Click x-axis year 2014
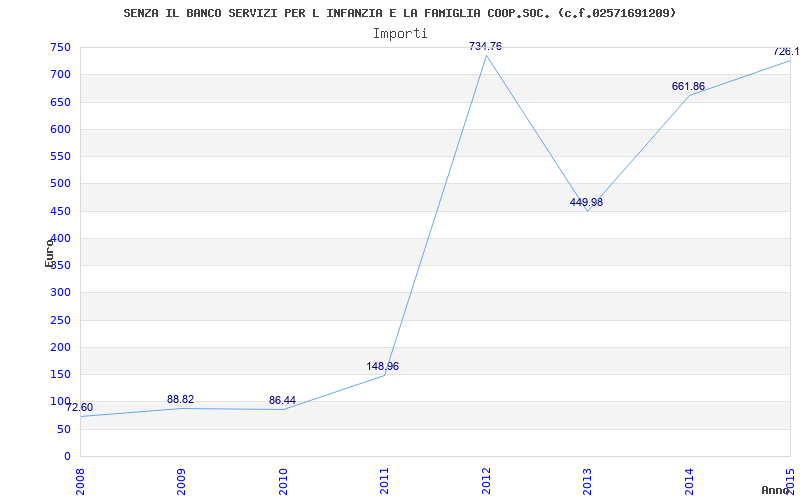The image size is (800, 500). 689,481
